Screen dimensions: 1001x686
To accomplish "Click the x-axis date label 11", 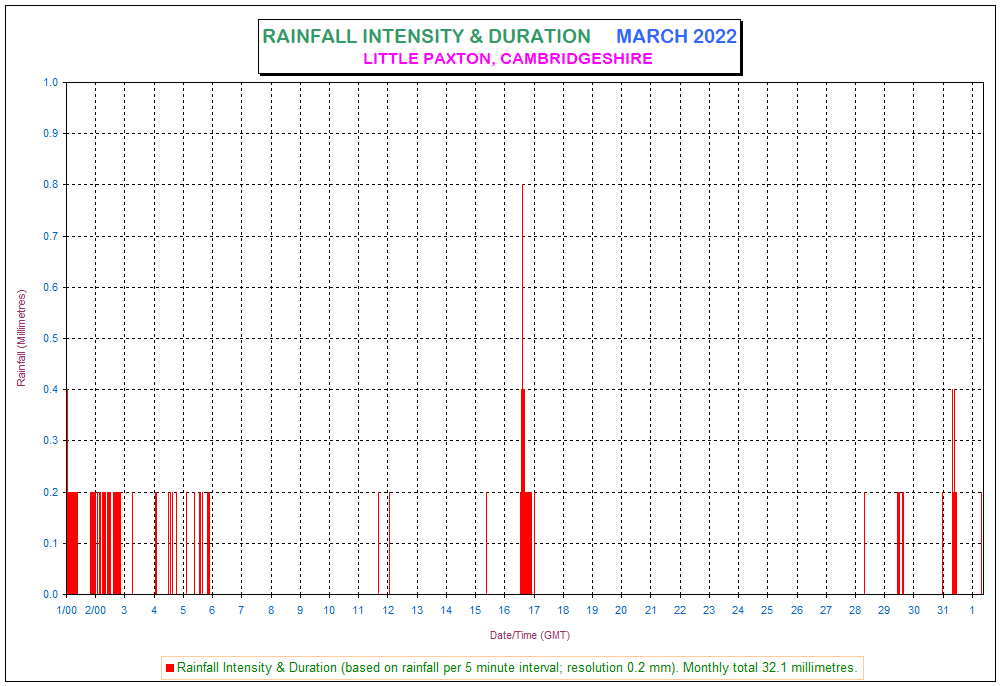I will point(358,610).
